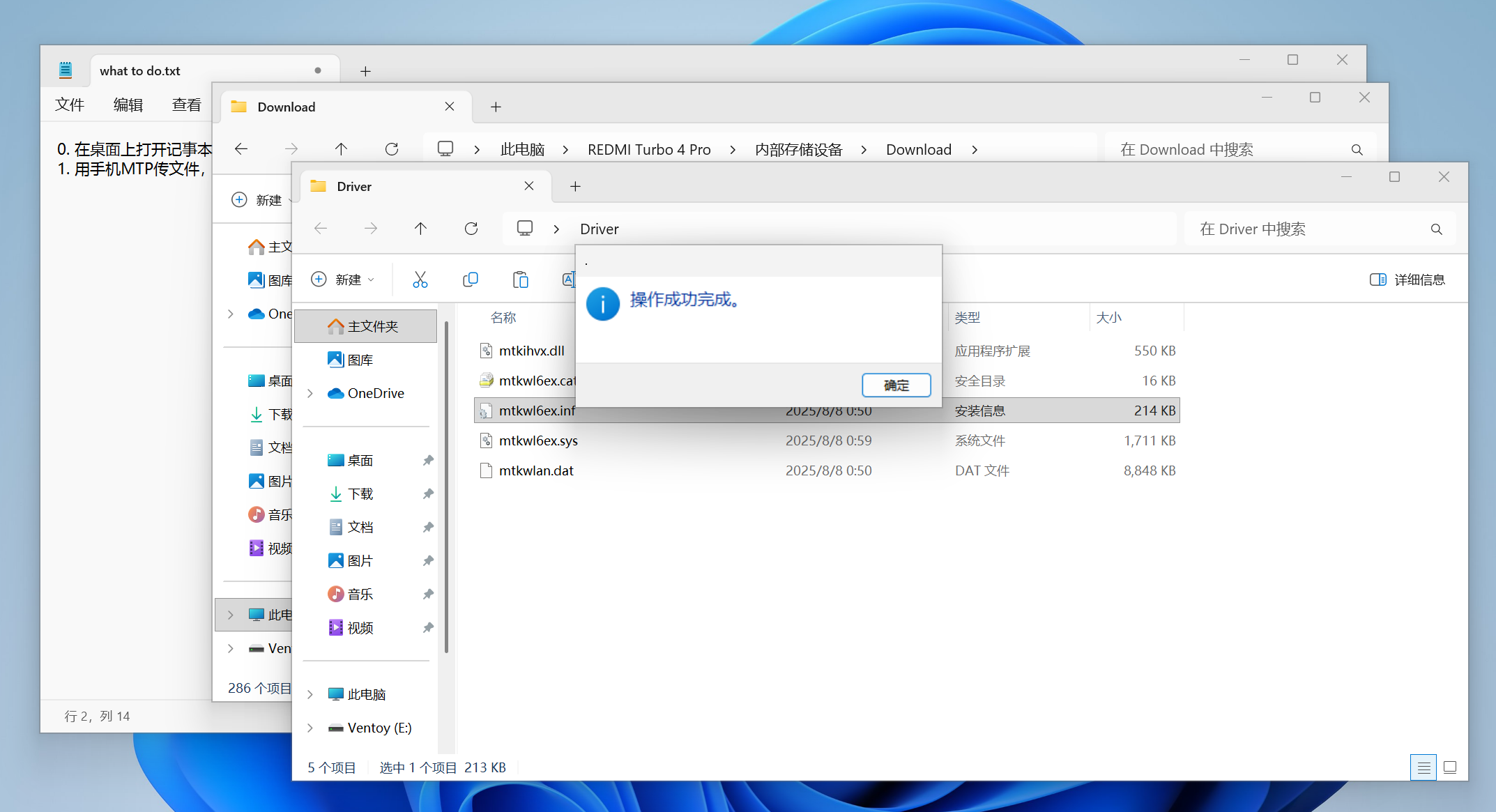Expand the OneDrive tree node
1496x812 pixels.
coord(310,393)
